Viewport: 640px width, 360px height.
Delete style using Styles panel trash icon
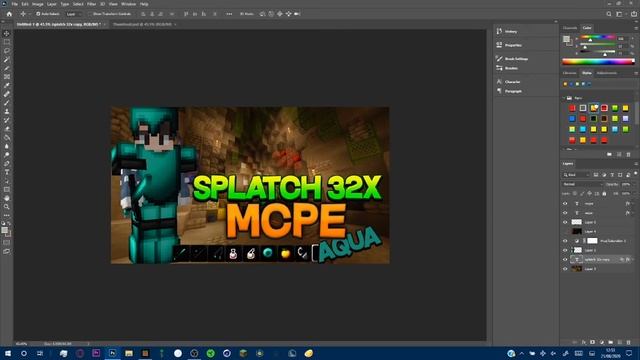point(629,154)
